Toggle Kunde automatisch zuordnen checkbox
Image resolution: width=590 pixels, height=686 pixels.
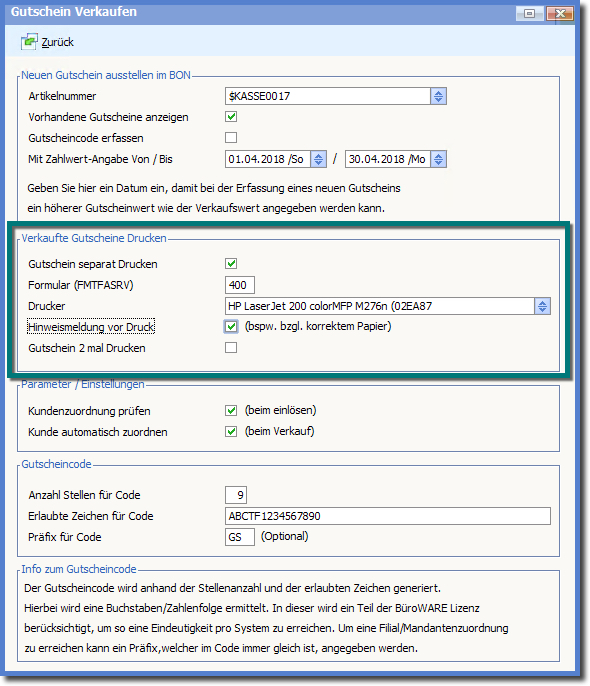point(231,432)
